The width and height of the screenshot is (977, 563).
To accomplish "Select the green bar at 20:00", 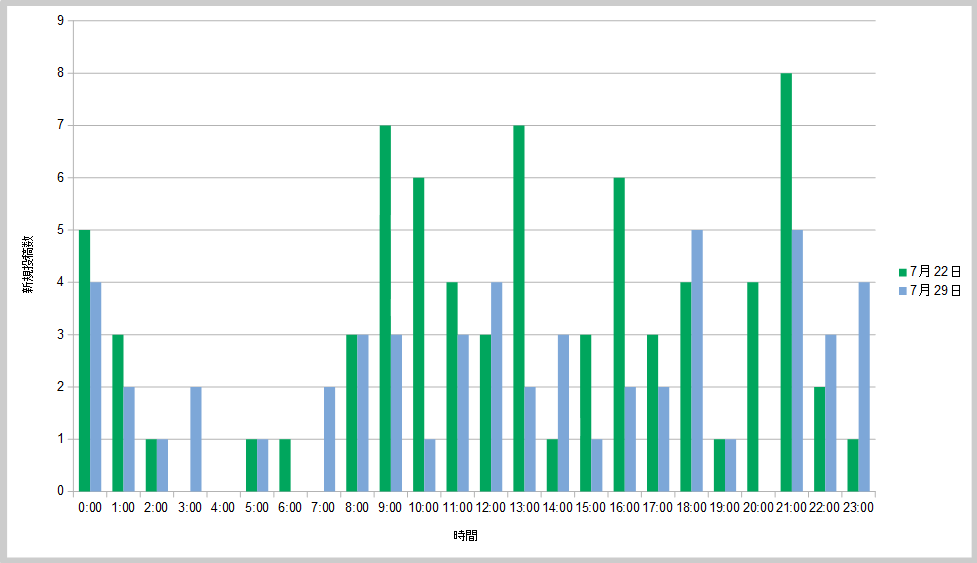I will point(752,386).
